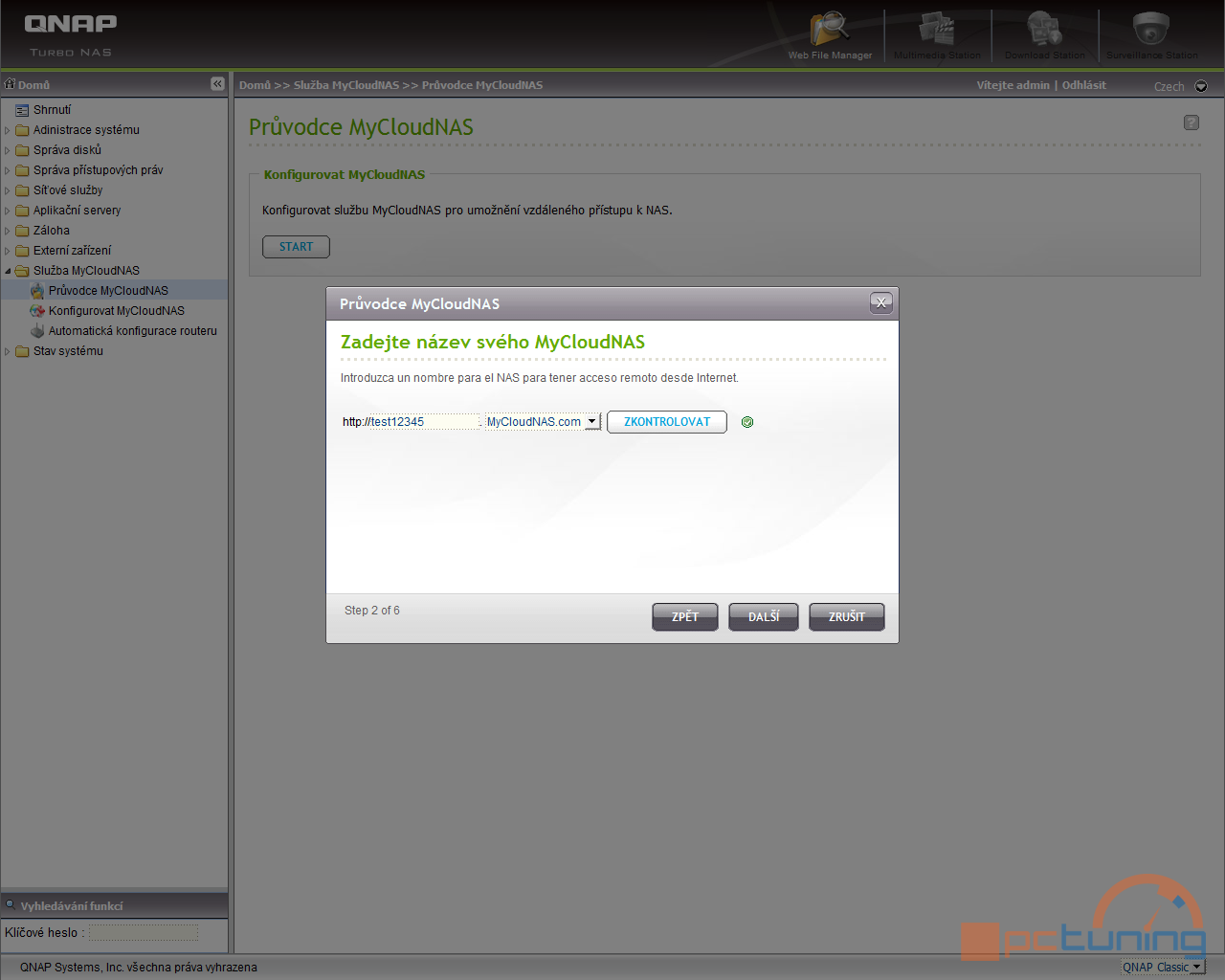Screen dimensions: 1225x980
Task: Click Služba MyCloudNAS breadcrumb link
Action: coord(346,85)
